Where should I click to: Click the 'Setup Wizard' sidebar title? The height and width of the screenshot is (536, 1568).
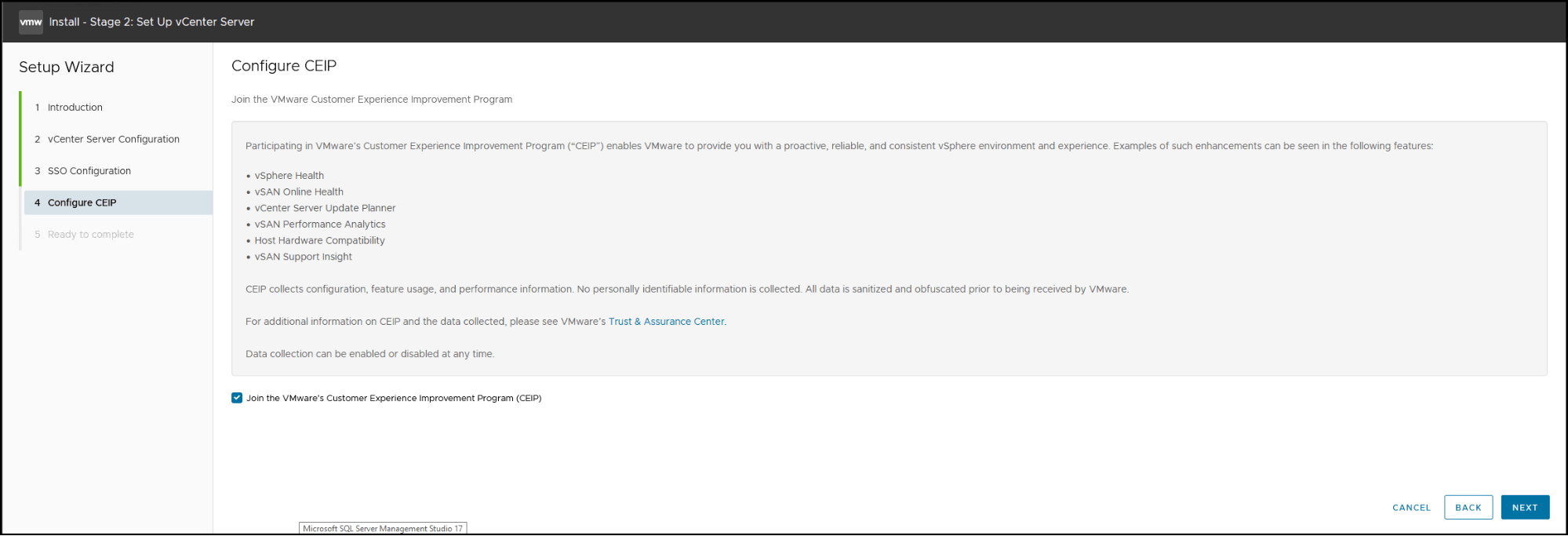click(x=67, y=67)
